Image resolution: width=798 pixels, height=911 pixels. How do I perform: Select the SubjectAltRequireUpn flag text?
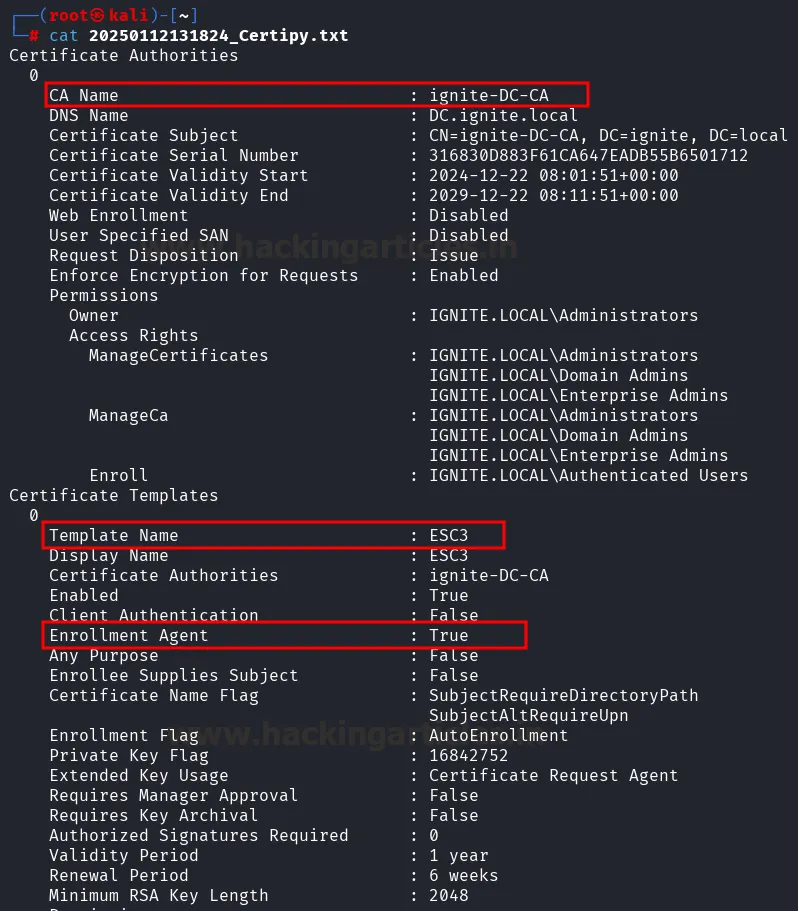[x=528, y=715]
